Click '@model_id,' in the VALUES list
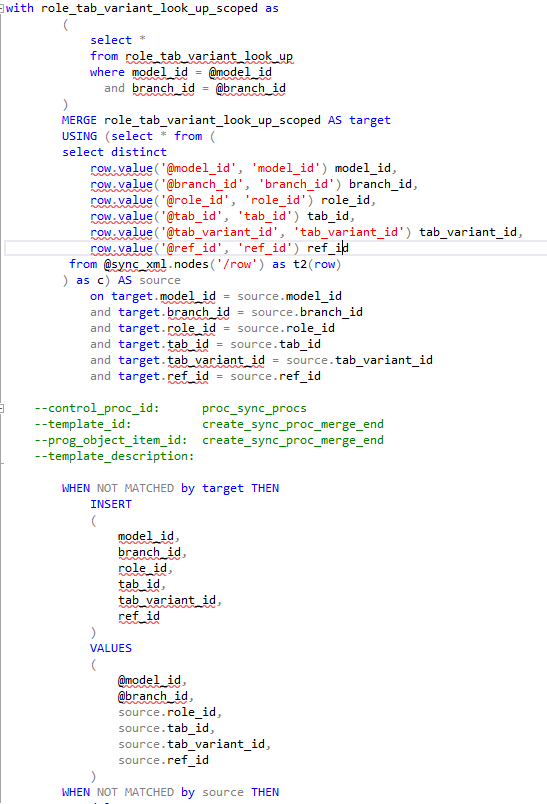The image size is (547, 804). click(x=152, y=680)
